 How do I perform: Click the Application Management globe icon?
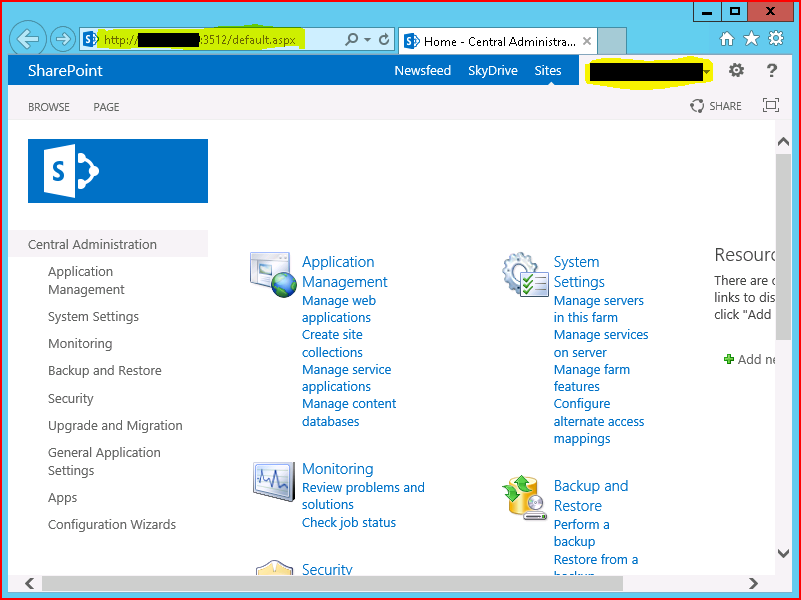pyautogui.click(x=273, y=275)
